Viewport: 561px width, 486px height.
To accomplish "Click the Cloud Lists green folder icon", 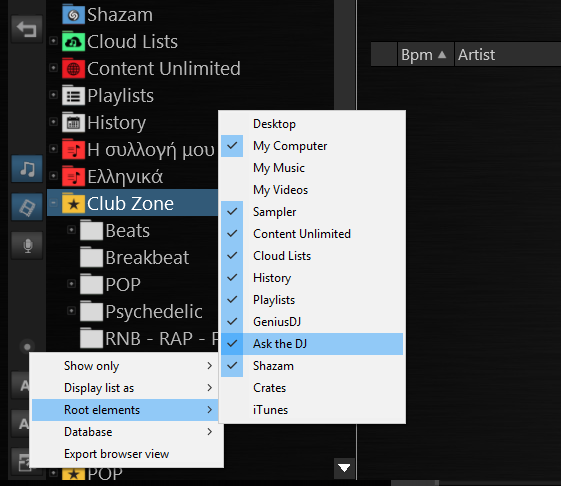I will click(x=73, y=42).
